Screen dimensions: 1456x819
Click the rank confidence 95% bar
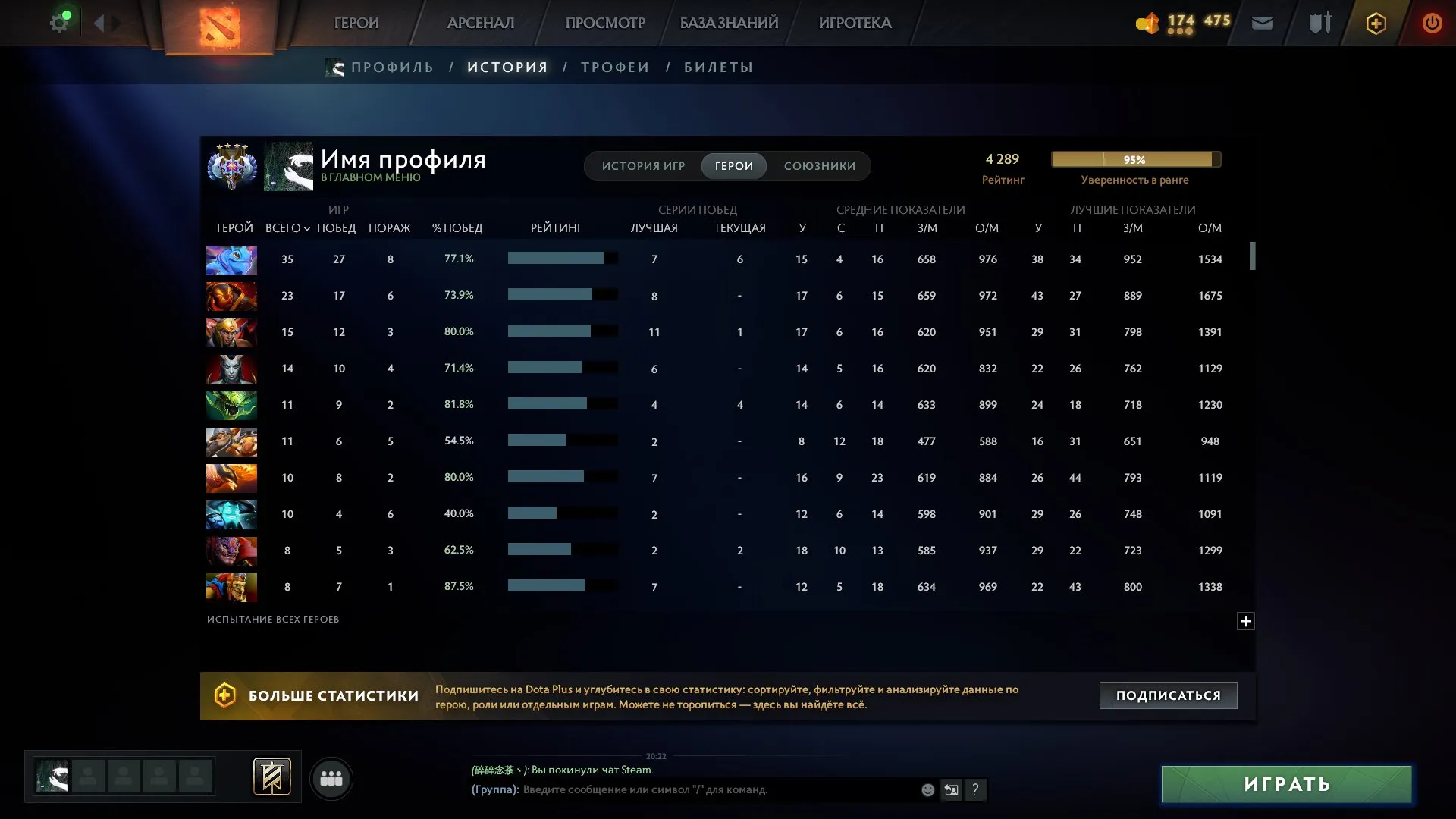pos(1135,159)
